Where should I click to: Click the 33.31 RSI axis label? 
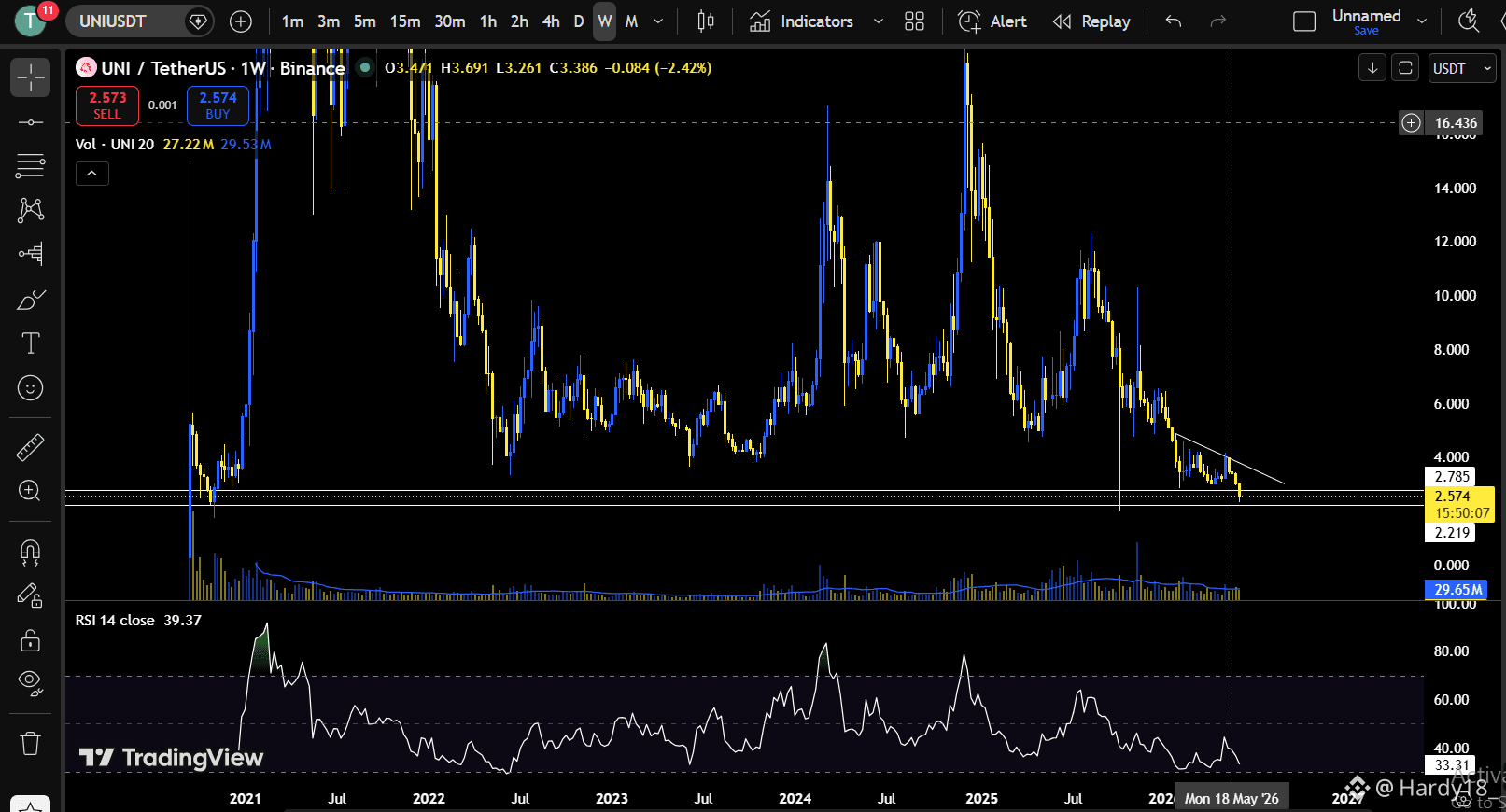(x=1452, y=765)
